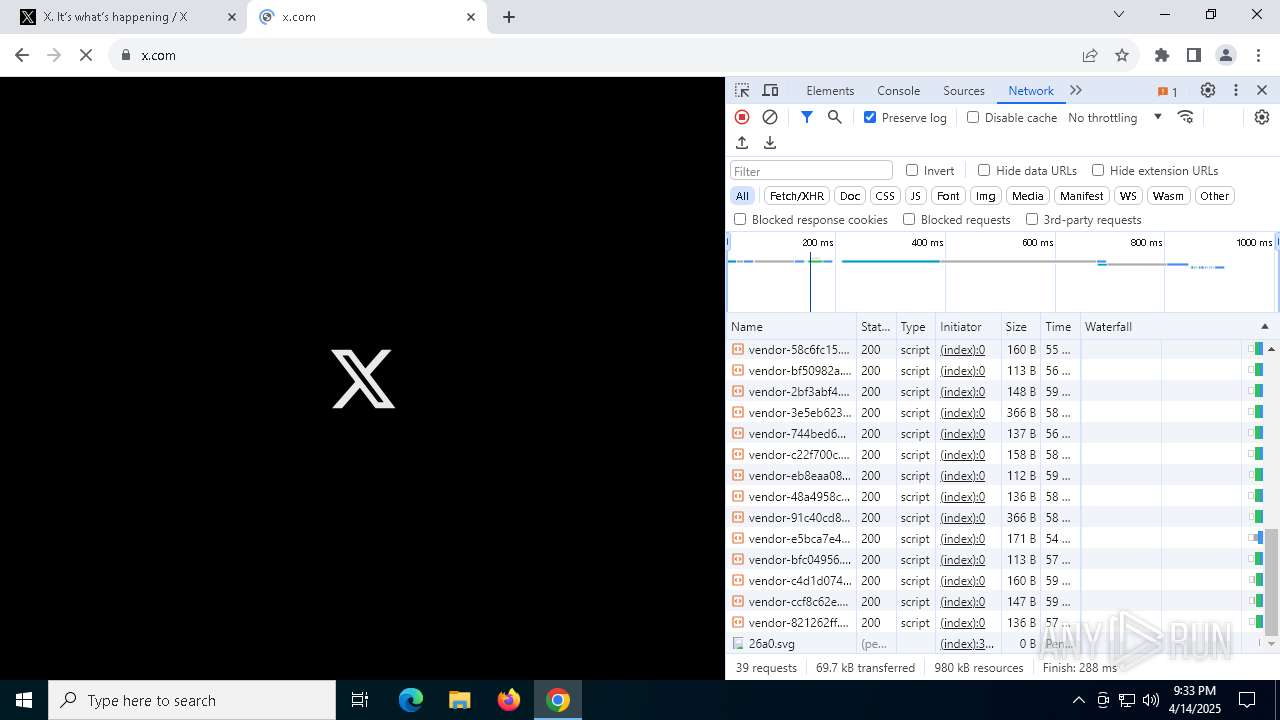Share this page icon in address bar
This screenshot has height=720, width=1280.
click(x=1090, y=55)
